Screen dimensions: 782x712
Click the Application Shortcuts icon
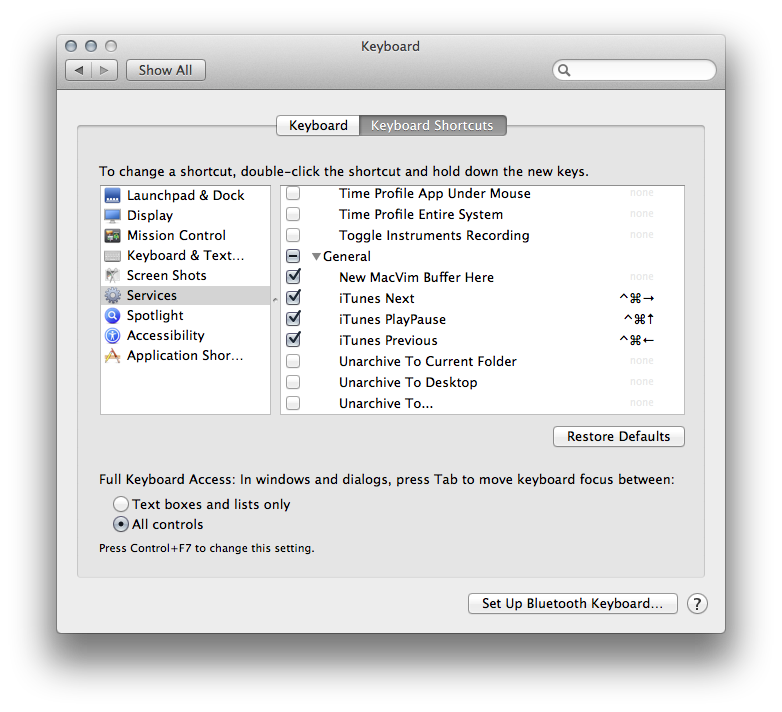click(112, 356)
